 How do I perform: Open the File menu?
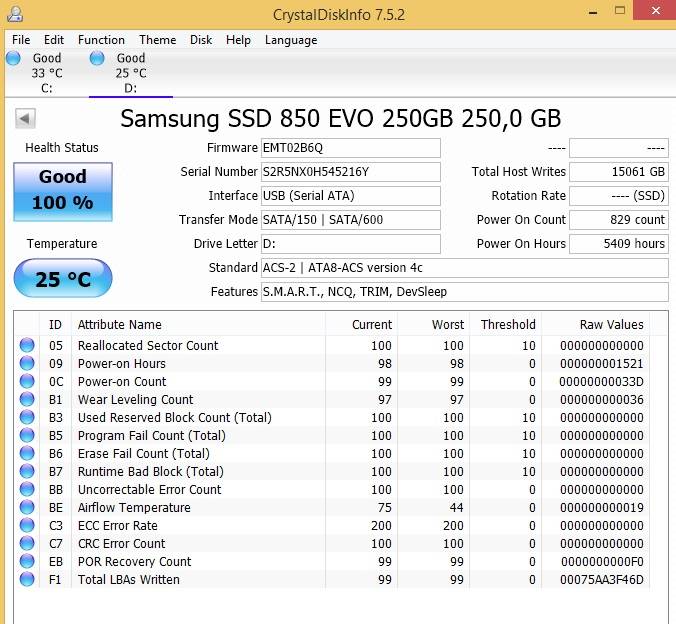click(x=21, y=40)
